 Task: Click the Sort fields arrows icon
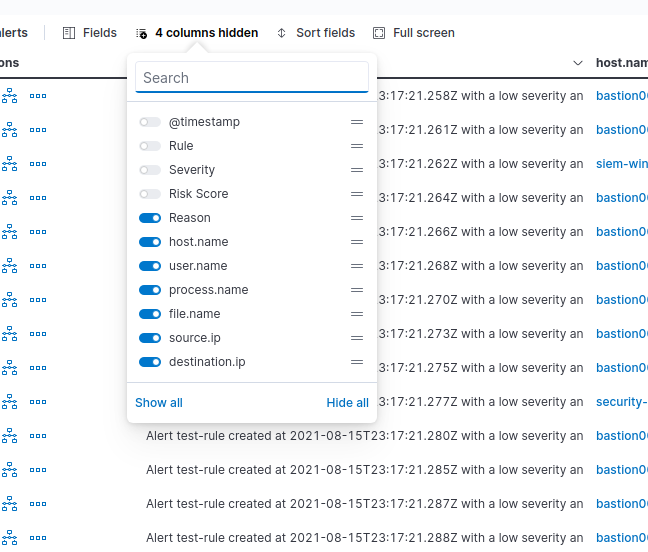(x=281, y=33)
